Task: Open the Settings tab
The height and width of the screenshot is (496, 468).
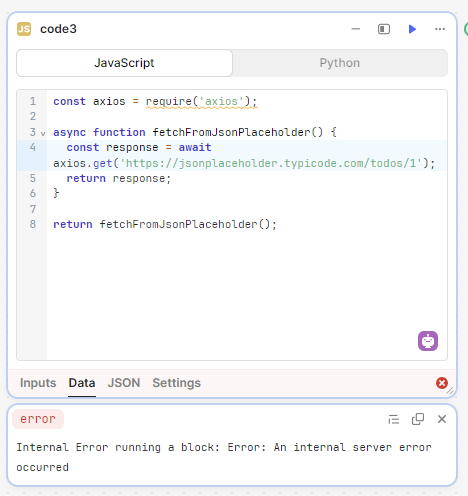Action: coord(177,383)
